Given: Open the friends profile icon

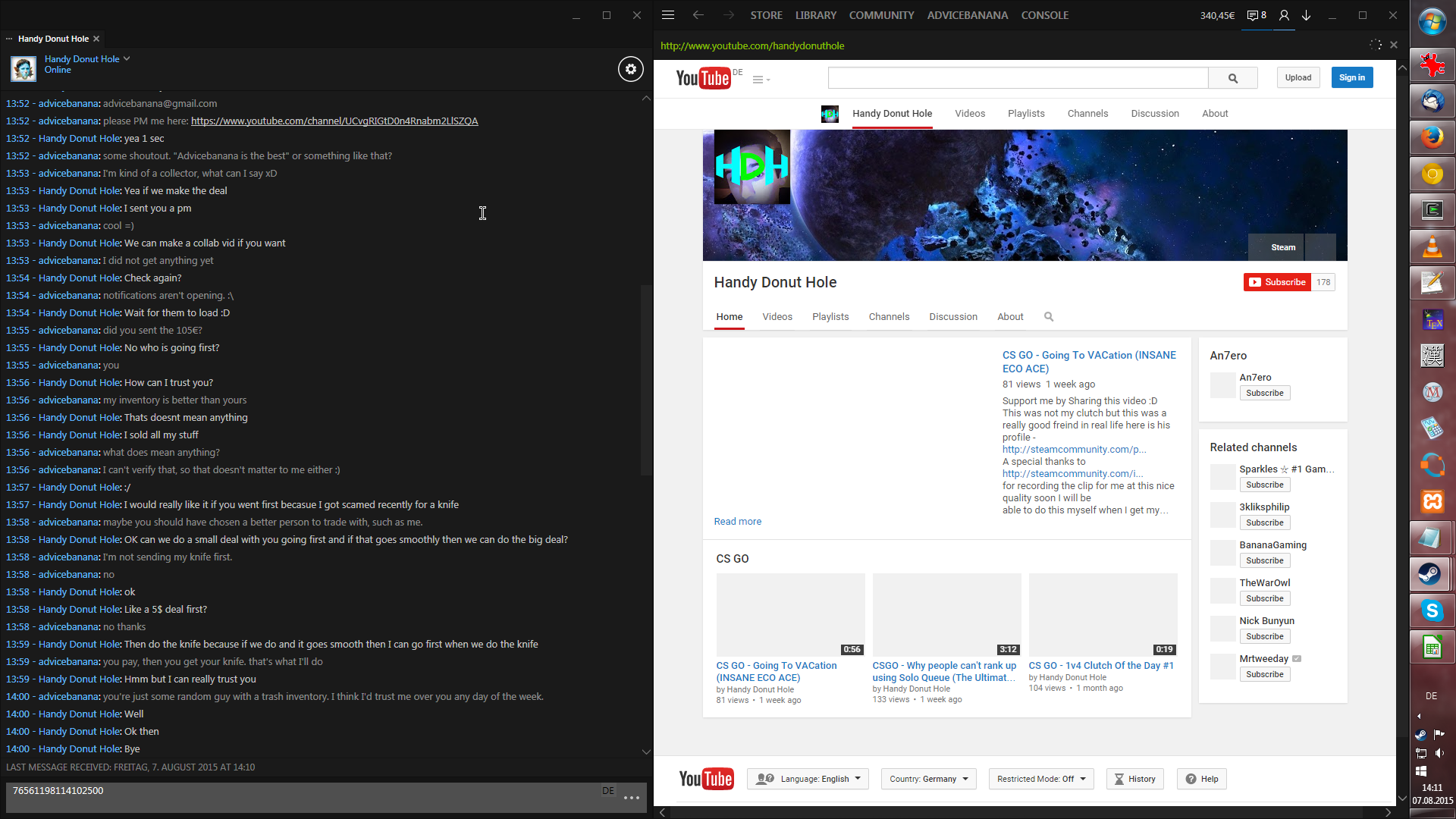Looking at the screenshot, I should point(1284,15).
